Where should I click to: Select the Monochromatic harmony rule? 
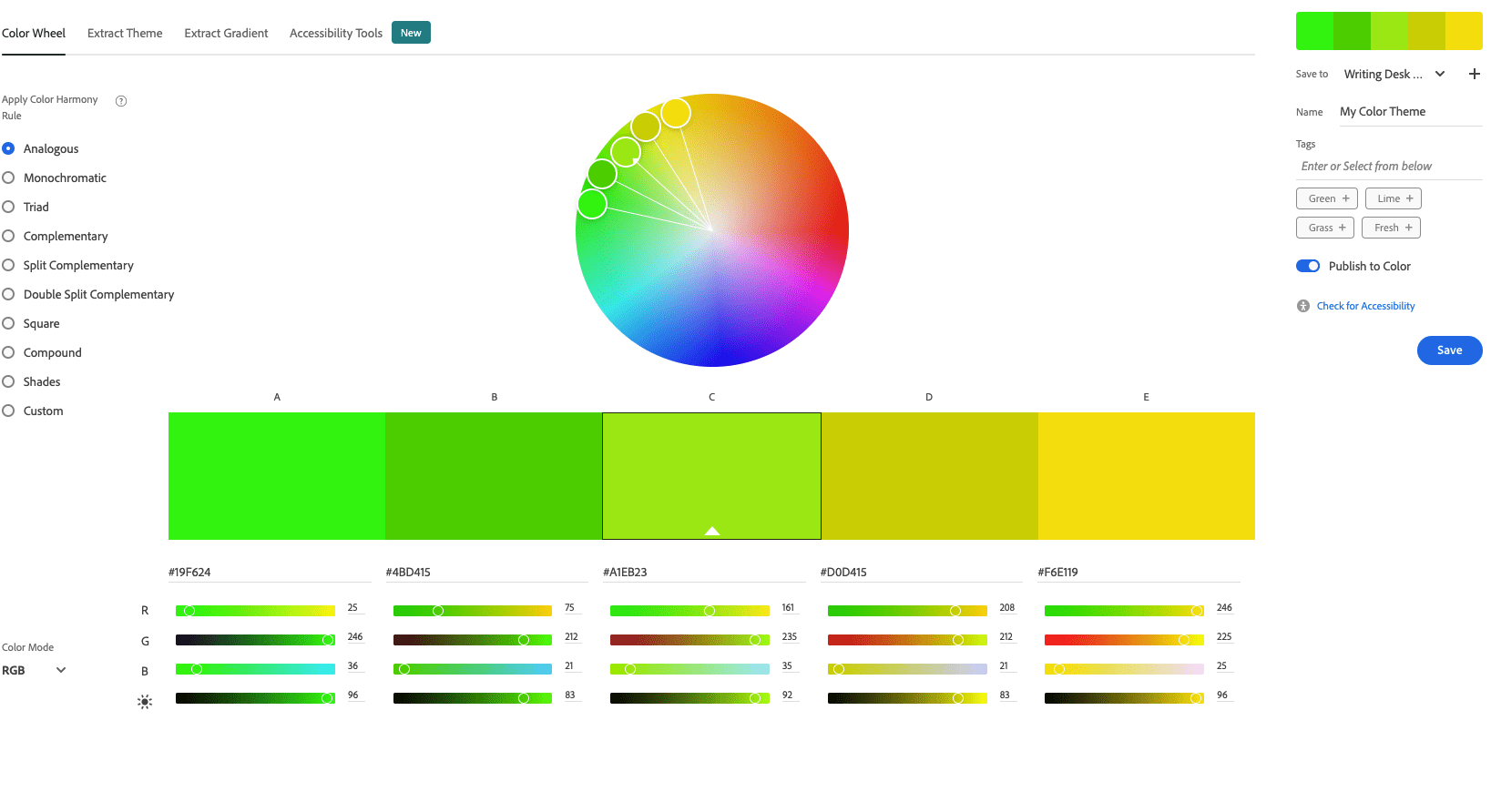(x=8, y=178)
